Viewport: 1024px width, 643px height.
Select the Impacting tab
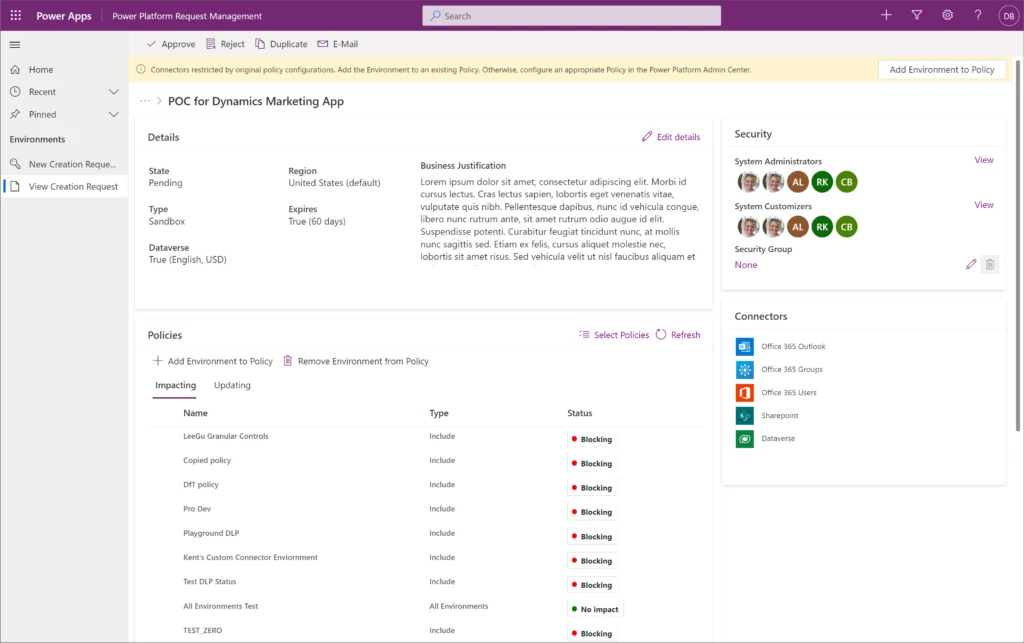[175, 385]
